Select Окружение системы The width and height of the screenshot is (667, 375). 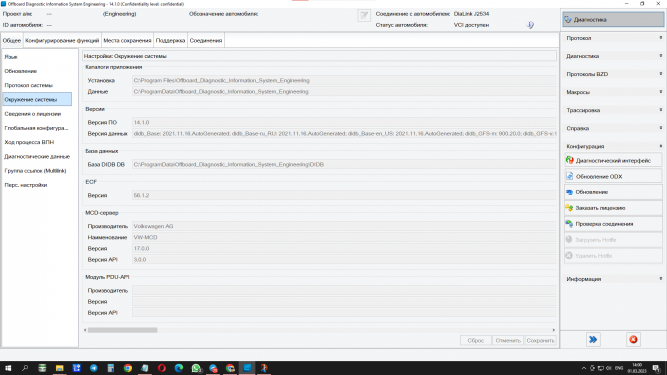37,99
